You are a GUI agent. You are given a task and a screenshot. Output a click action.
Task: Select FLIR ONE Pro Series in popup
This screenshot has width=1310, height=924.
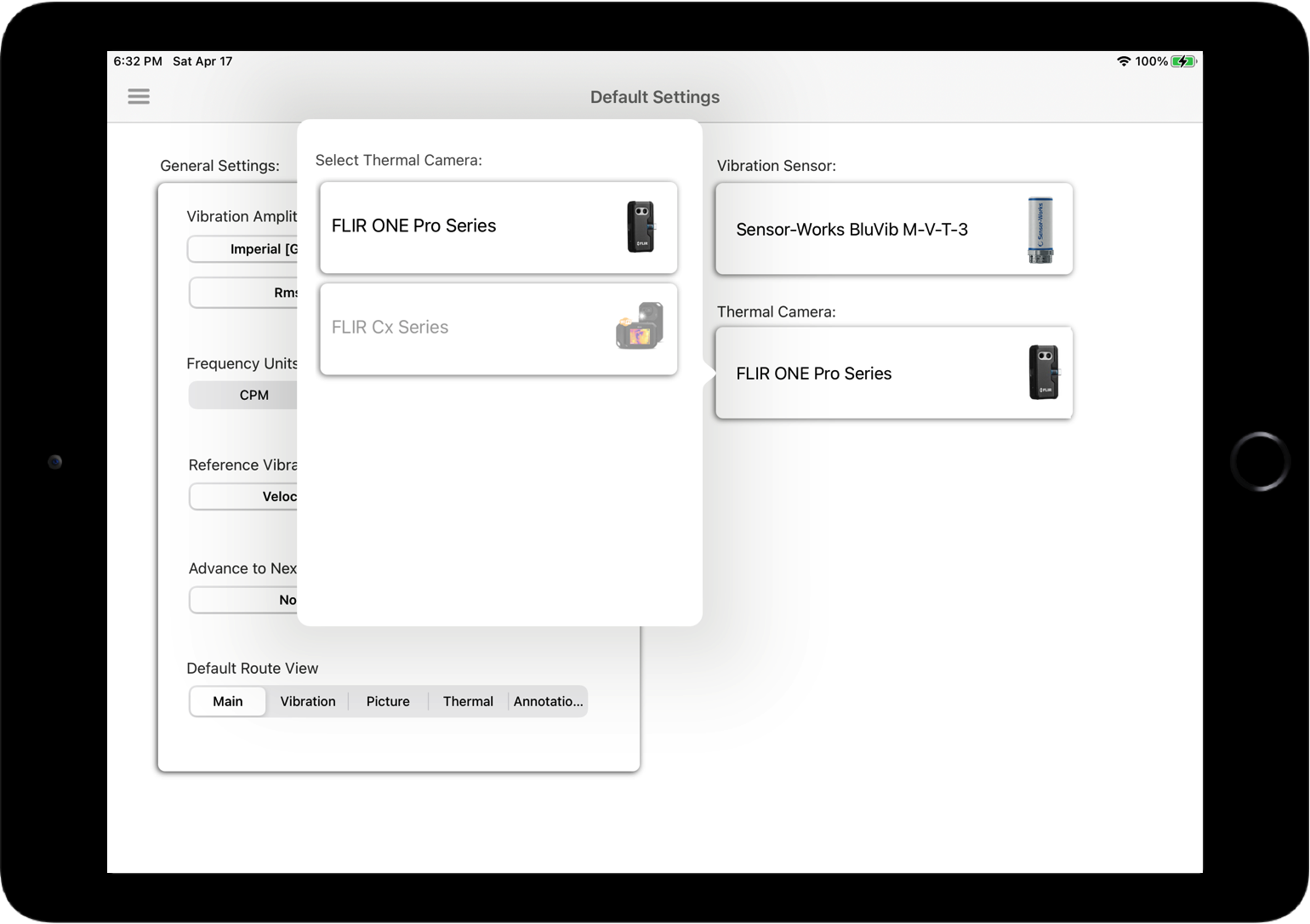coord(498,227)
